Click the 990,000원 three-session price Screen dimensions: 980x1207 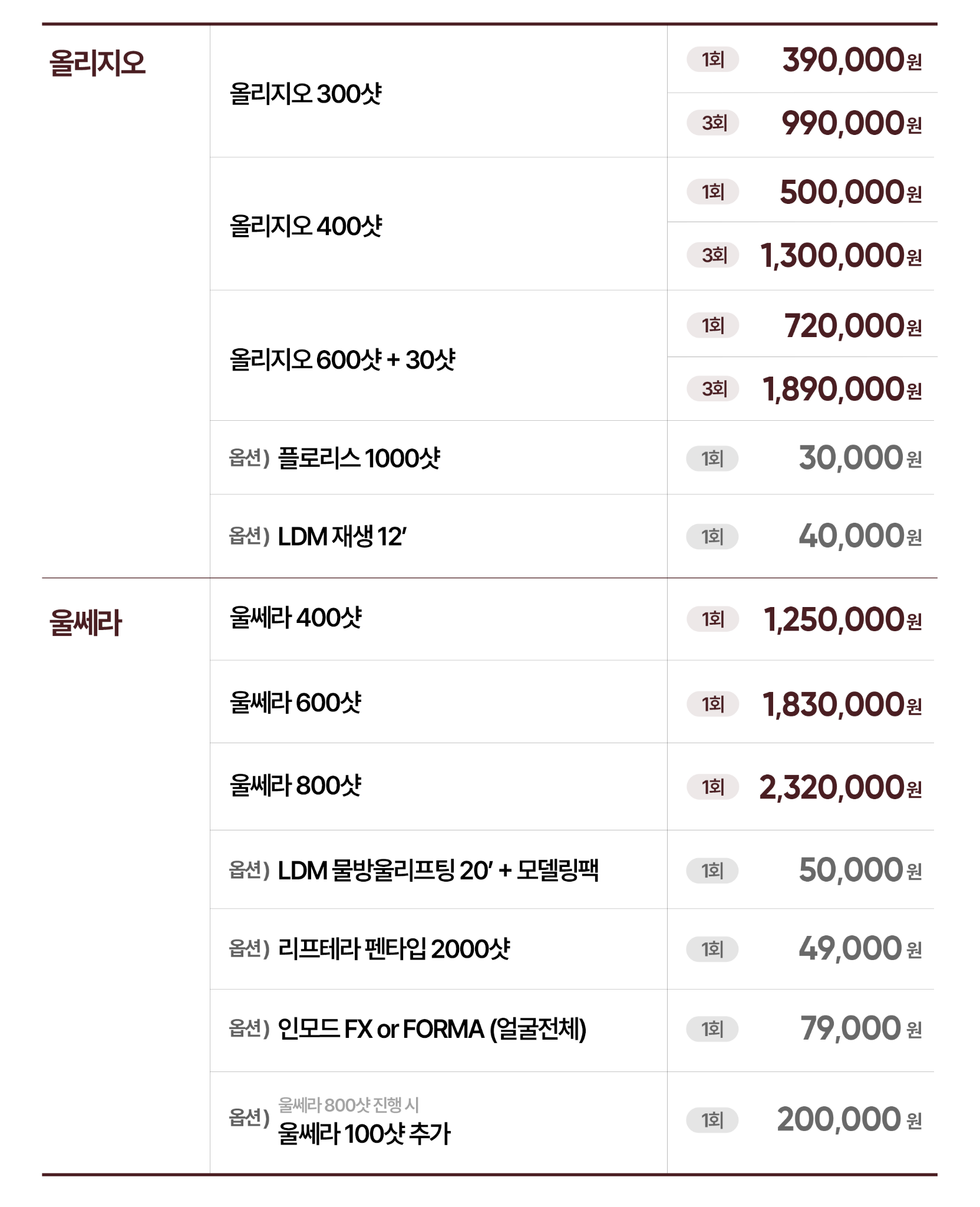[x=851, y=123]
